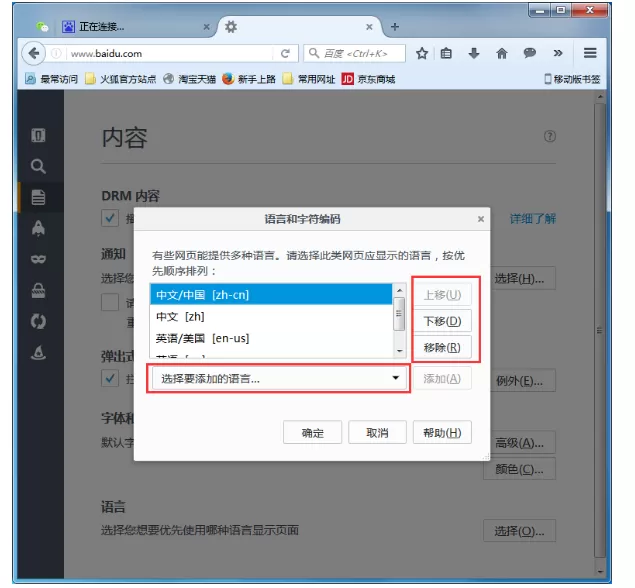Viewport: 635px width, 588px height.
Task: Toggle the DRM content checkbox
Action: (110, 218)
